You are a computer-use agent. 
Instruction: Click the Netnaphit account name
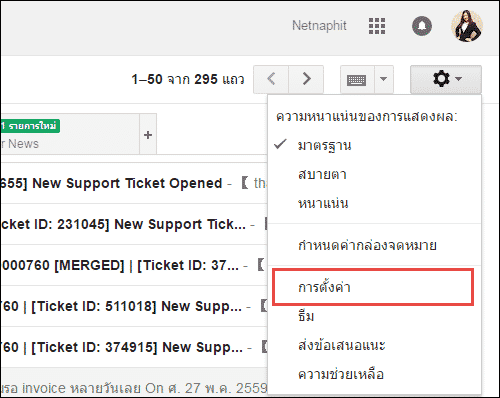(319, 26)
